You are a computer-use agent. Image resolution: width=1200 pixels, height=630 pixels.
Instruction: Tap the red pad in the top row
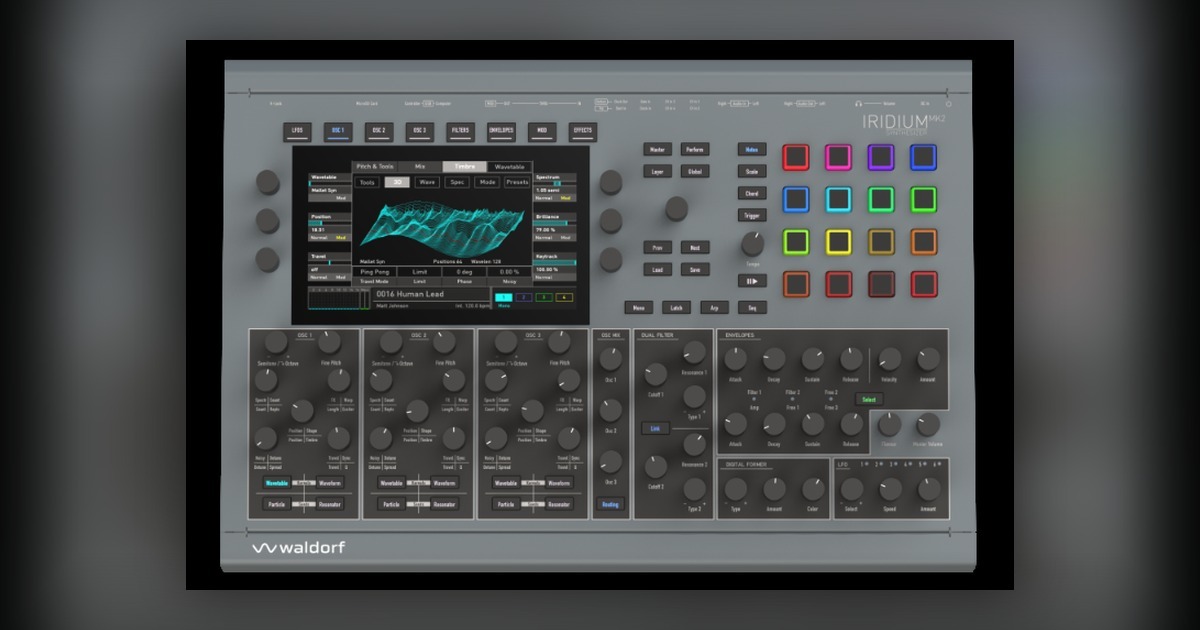pyautogui.click(x=796, y=157)
